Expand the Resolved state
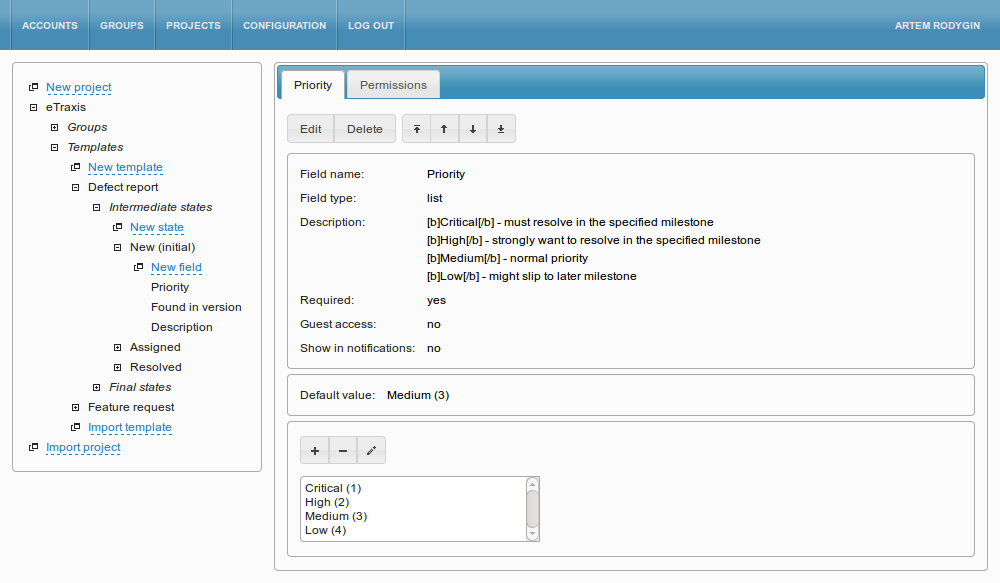Image resolution: width=1000 pixels, height=583 pixels. click(x=118, y=367)
